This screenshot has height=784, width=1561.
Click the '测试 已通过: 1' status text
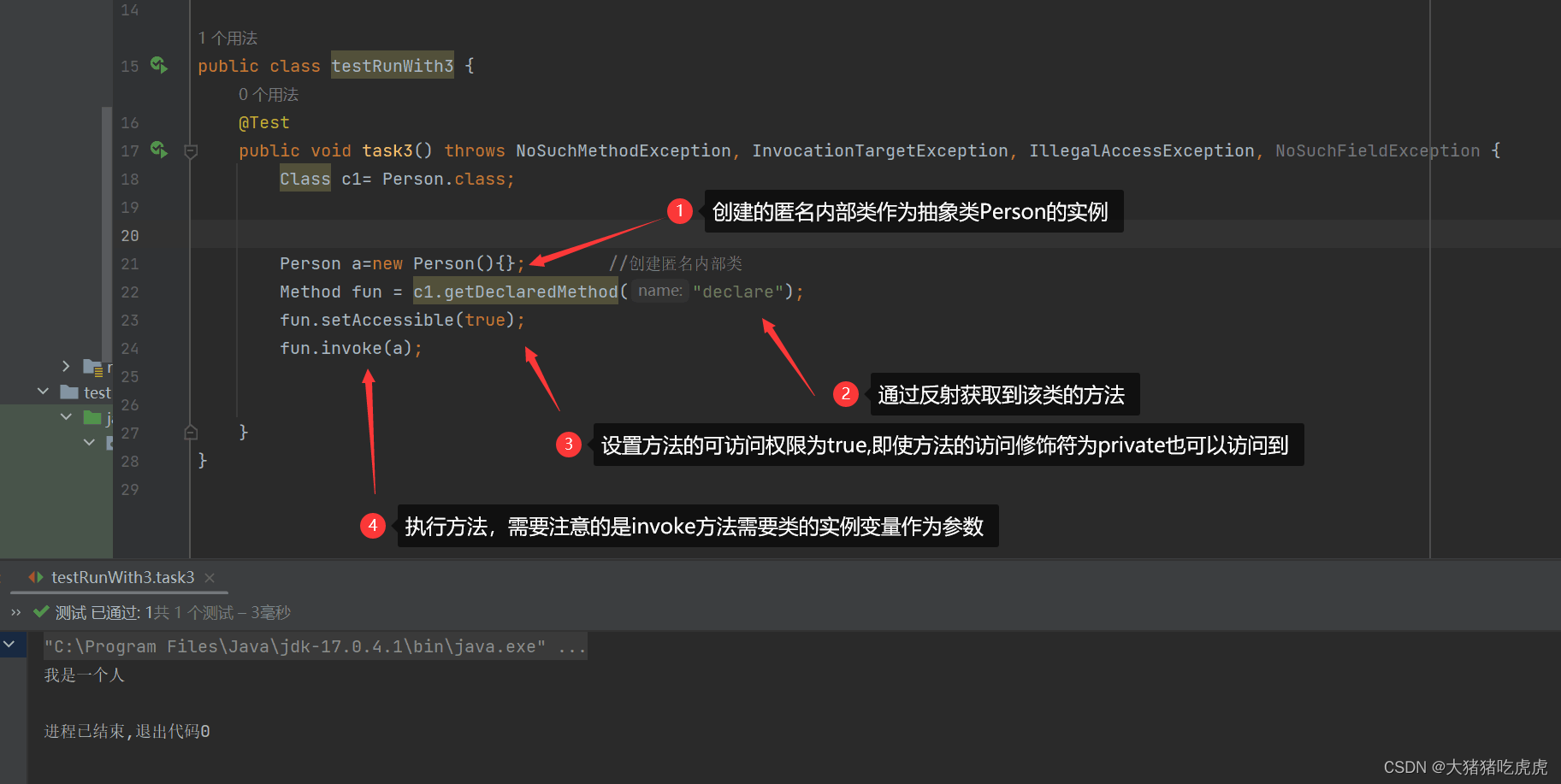103,612
